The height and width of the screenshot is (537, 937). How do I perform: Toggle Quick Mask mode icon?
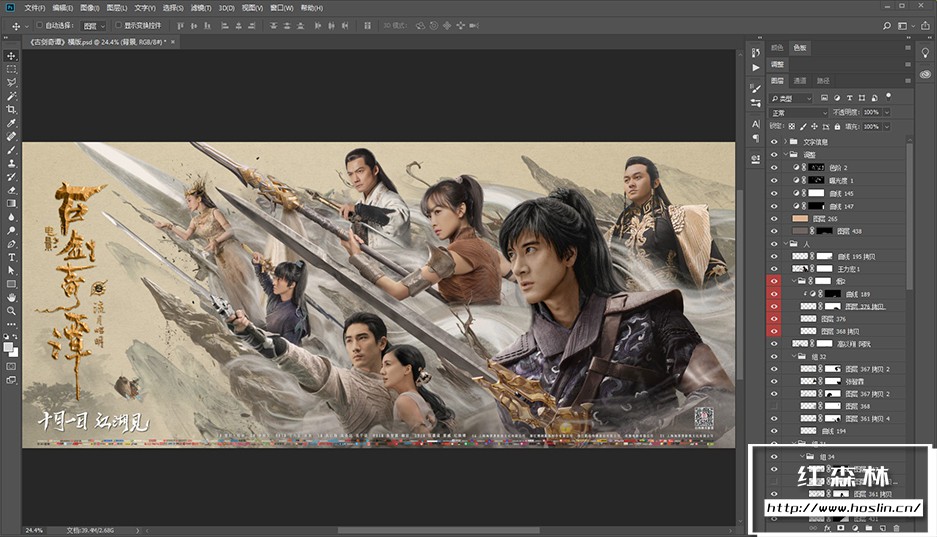(x=11, y=366)
